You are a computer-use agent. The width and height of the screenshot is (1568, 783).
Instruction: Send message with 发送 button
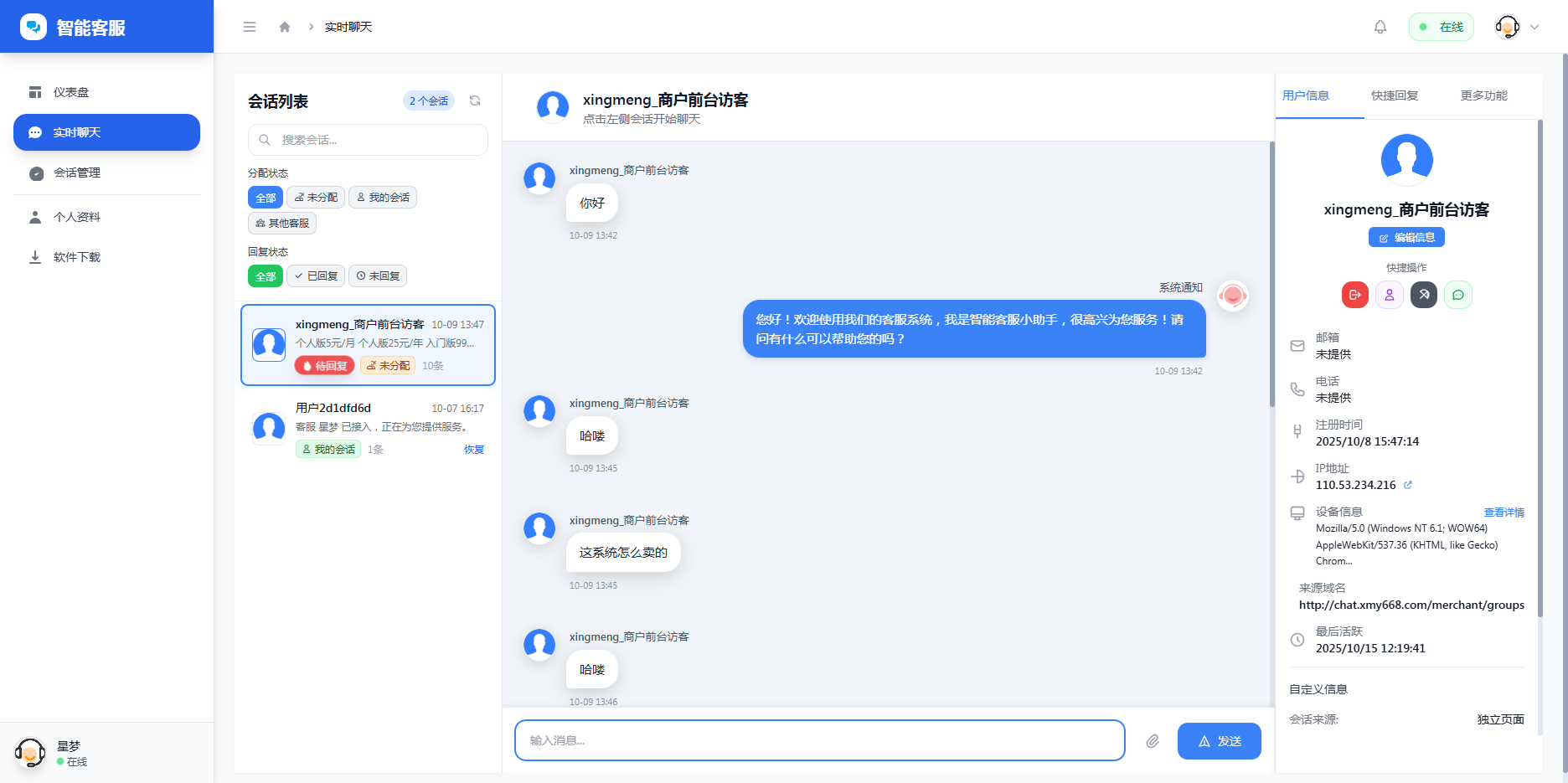click(x=1220, y=741)
